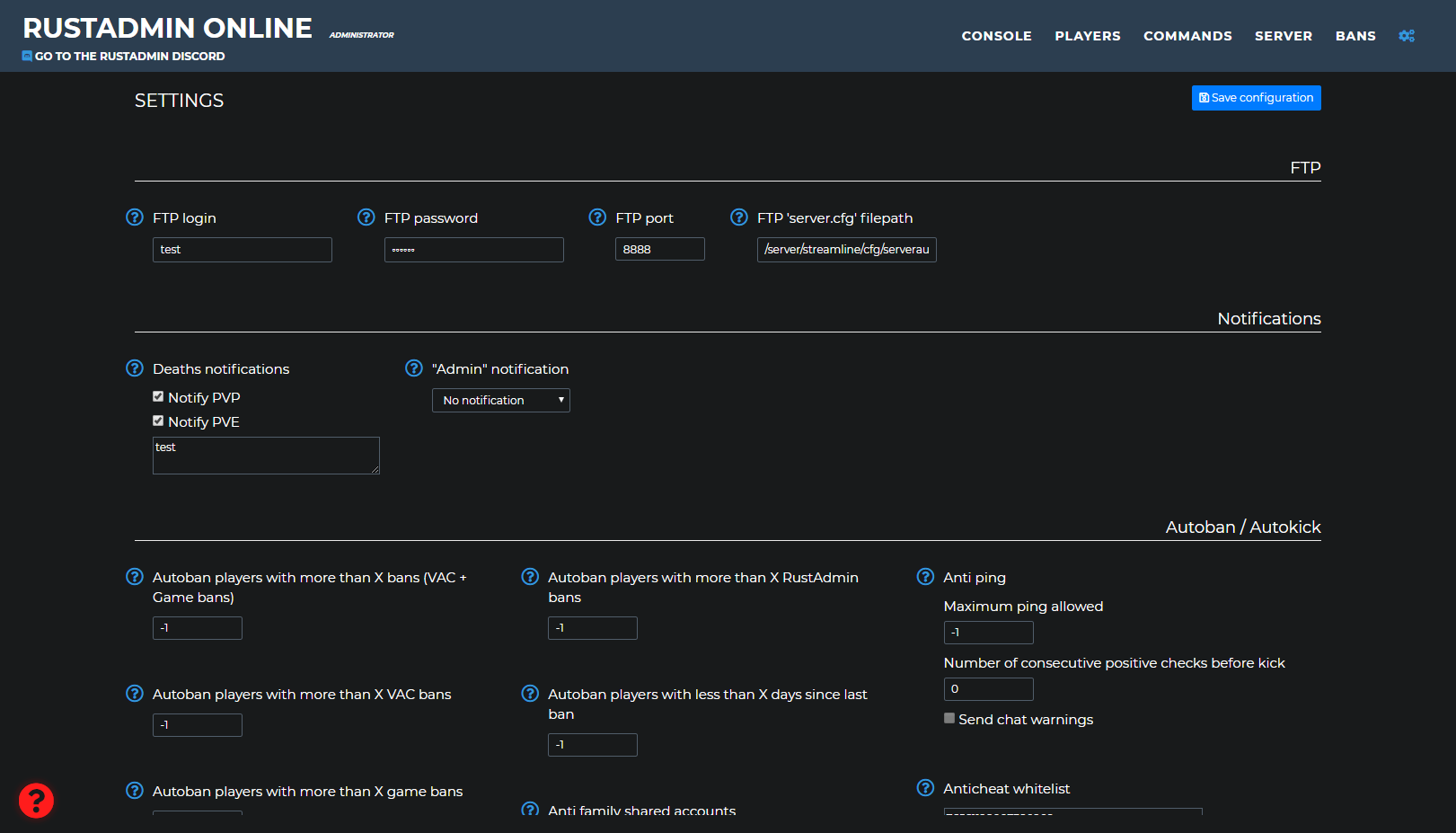1456x833 pixels.
Task: Show help for FTP password
Action: tap(366, 217)
